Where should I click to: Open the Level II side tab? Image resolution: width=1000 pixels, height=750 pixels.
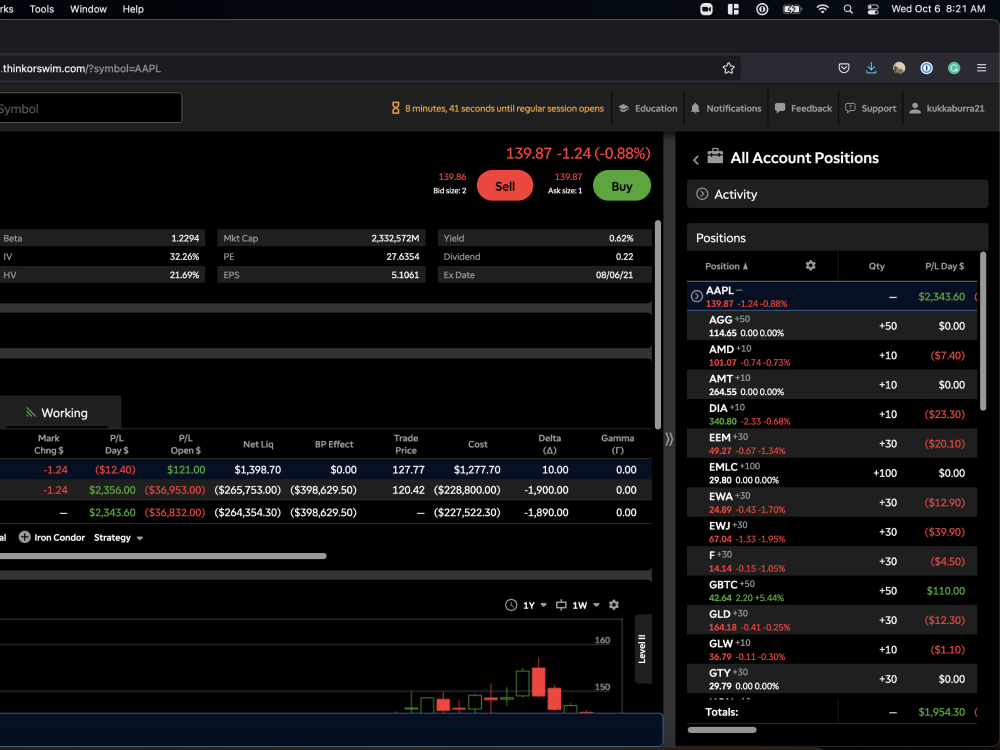tap(643, 649)
